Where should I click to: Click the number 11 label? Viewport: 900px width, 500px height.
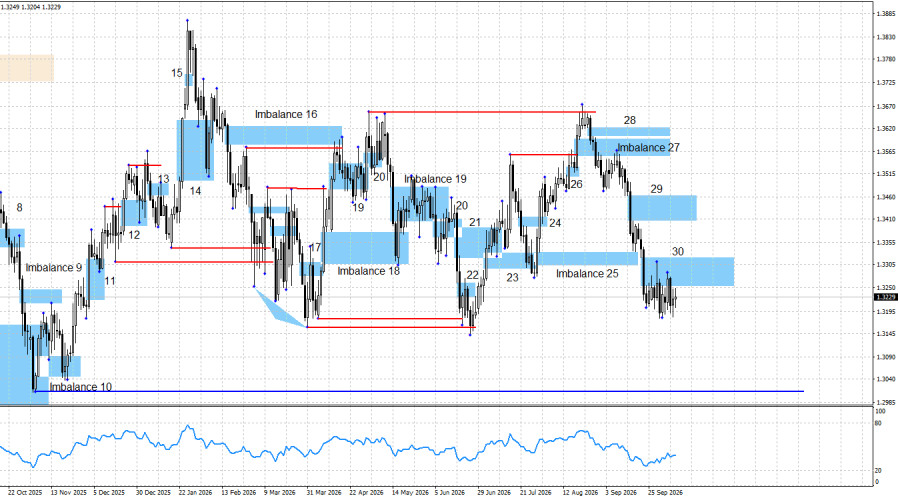(110, 281)
